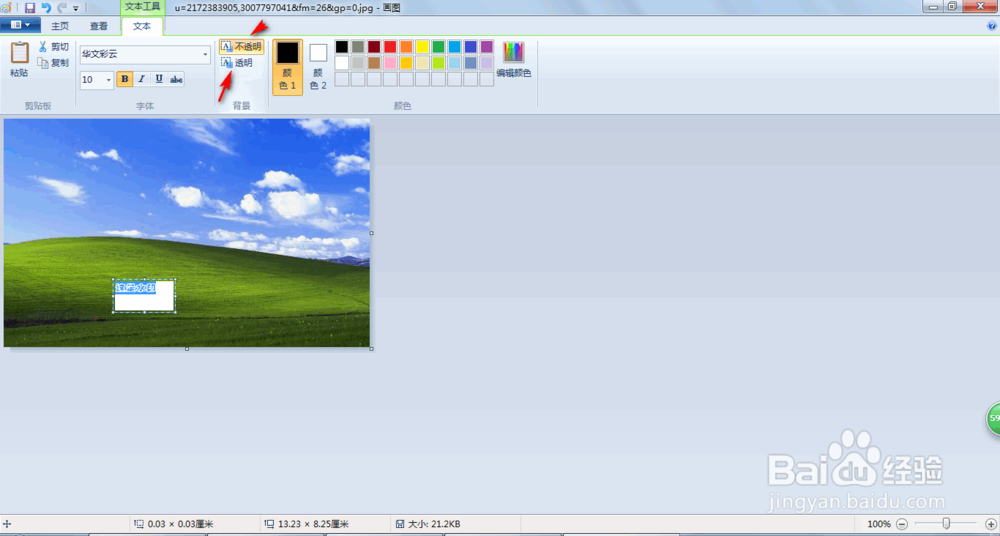Select the 文本 tab
The height and width of the screenshot is (536, 1000).
pyautogui.click(x=142, y=26)
